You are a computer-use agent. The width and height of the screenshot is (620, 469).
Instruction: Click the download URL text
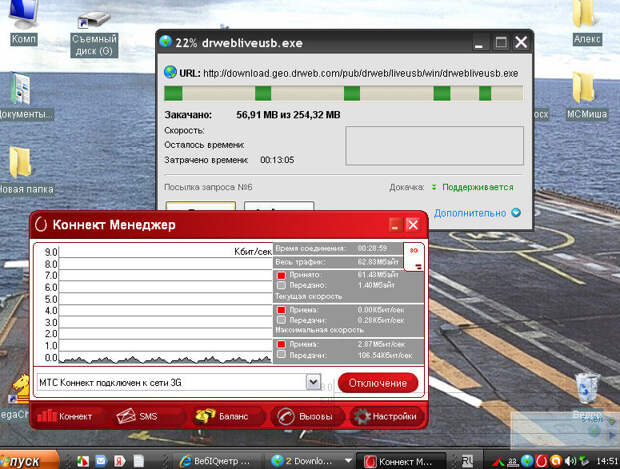pyautogui.click(x=361, y=73)
